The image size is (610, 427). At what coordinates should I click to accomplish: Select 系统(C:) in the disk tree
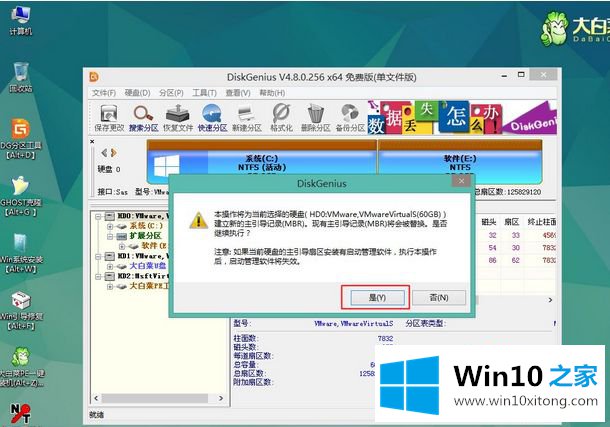coord(146,226)
